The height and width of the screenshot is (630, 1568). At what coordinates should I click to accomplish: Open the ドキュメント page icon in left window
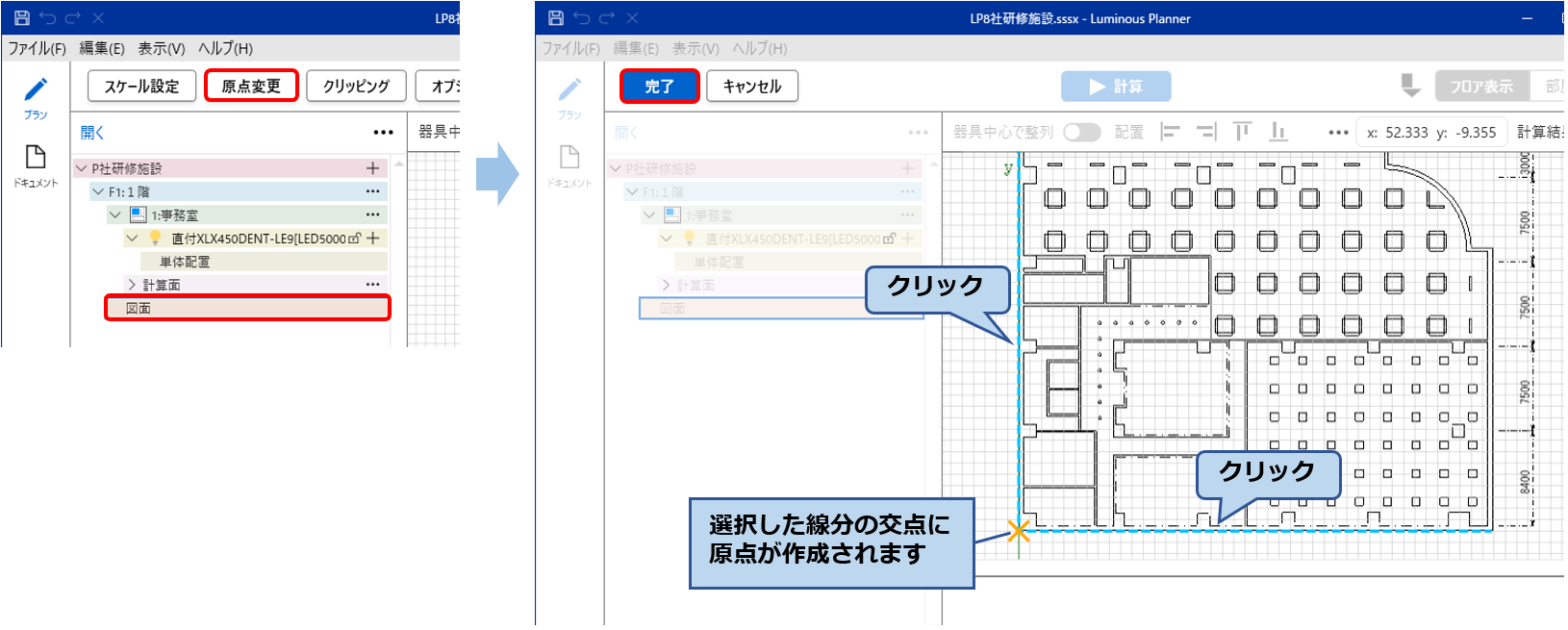click(x=36, y=158)
